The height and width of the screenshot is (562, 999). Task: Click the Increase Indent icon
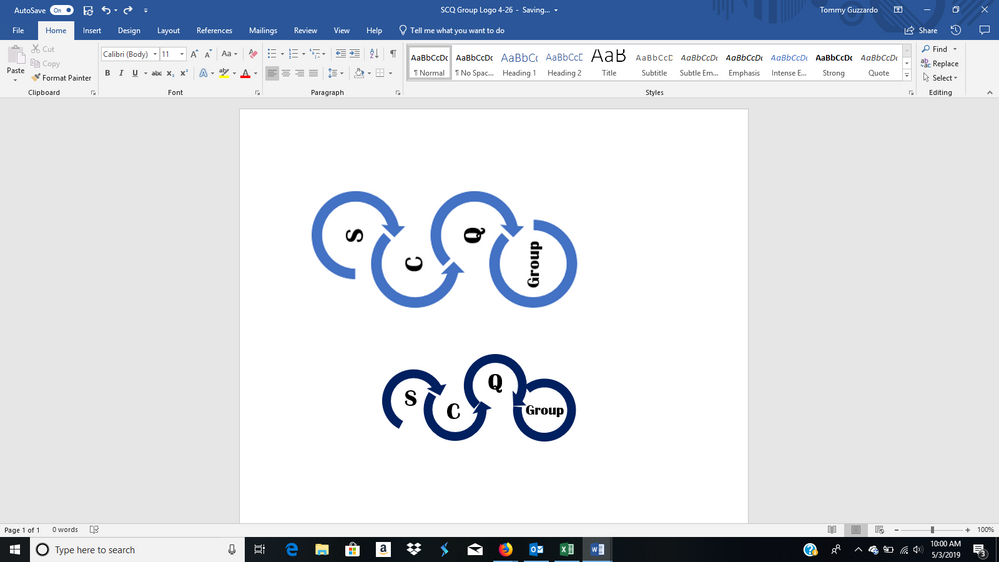(x=355, y=54)
